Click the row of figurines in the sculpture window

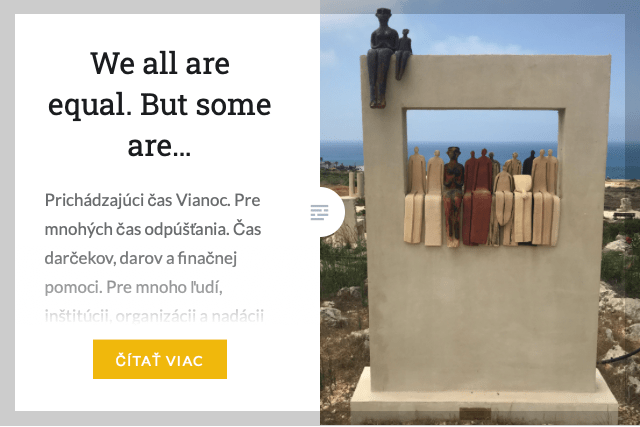(x=482, y=197)
